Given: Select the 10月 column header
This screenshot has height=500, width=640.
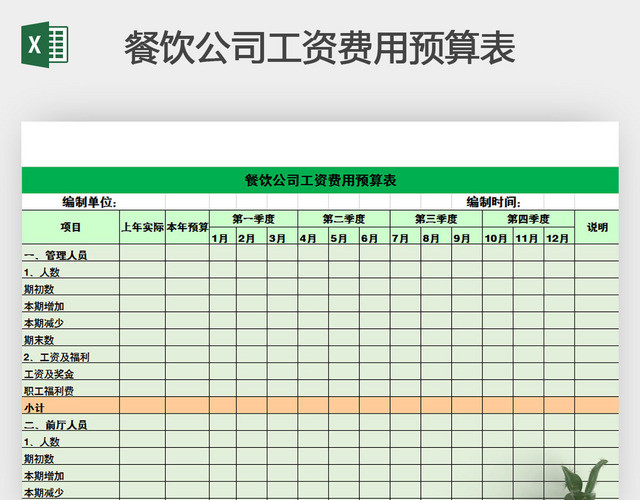Looking at the screenshot, I should tap(498, 238).
